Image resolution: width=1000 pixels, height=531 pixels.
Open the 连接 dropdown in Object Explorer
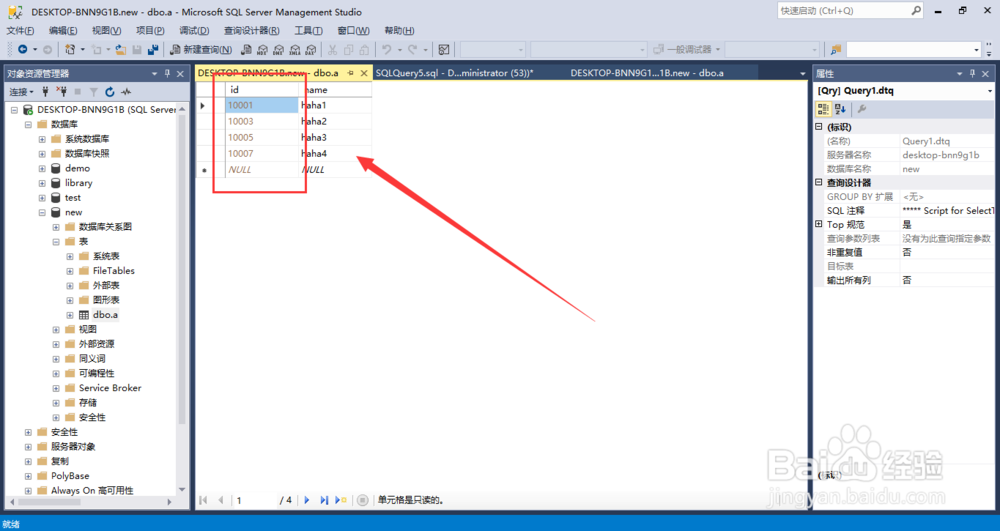[x=21, y=92]
